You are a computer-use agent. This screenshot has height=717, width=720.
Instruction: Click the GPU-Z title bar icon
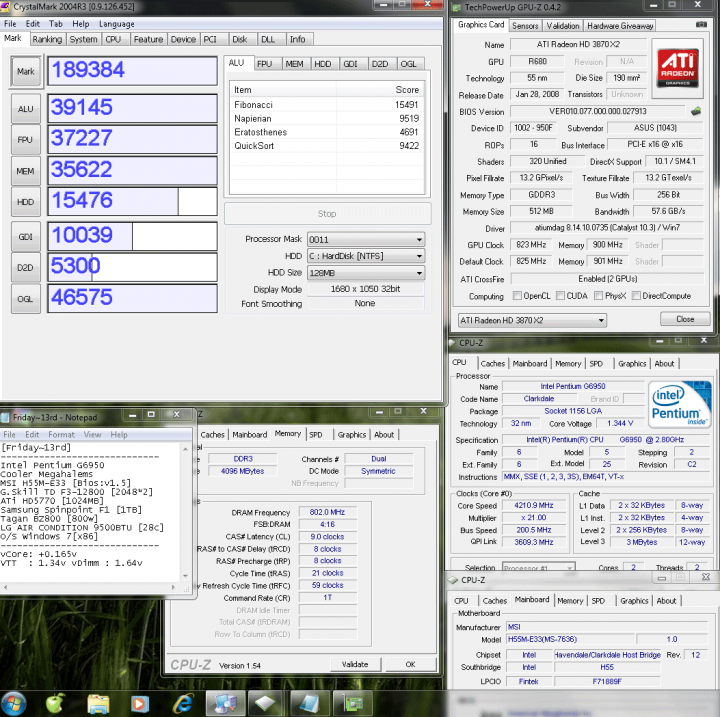[x=456, y=7]
